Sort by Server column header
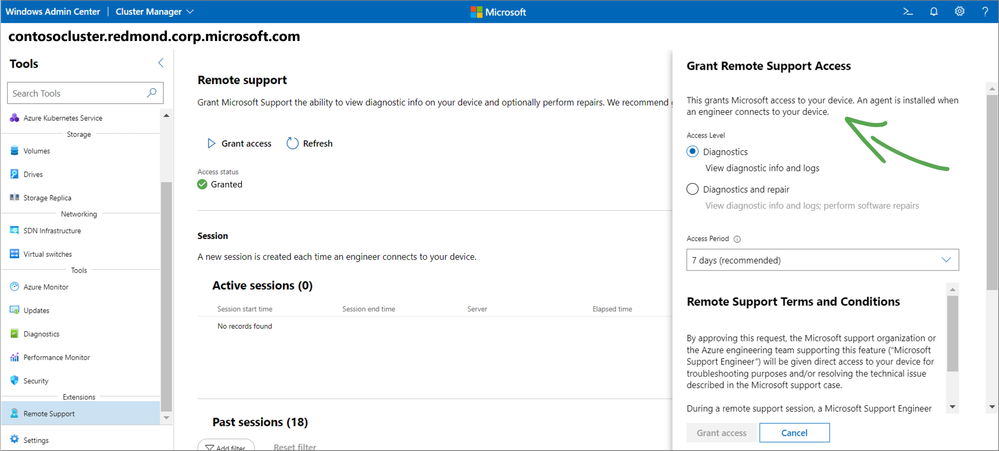 click(x=477, y=309)
